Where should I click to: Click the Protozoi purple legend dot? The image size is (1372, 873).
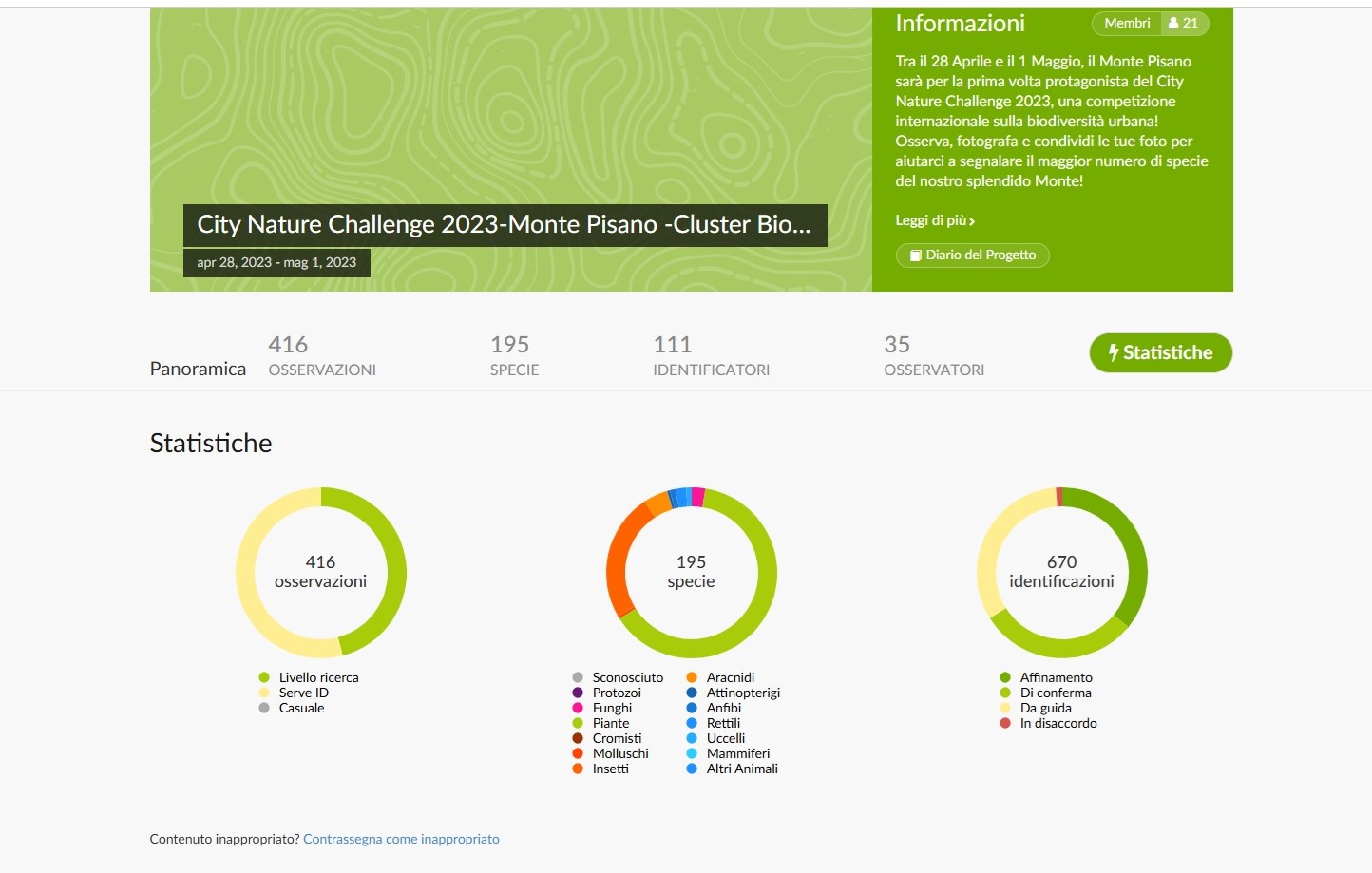578,693
